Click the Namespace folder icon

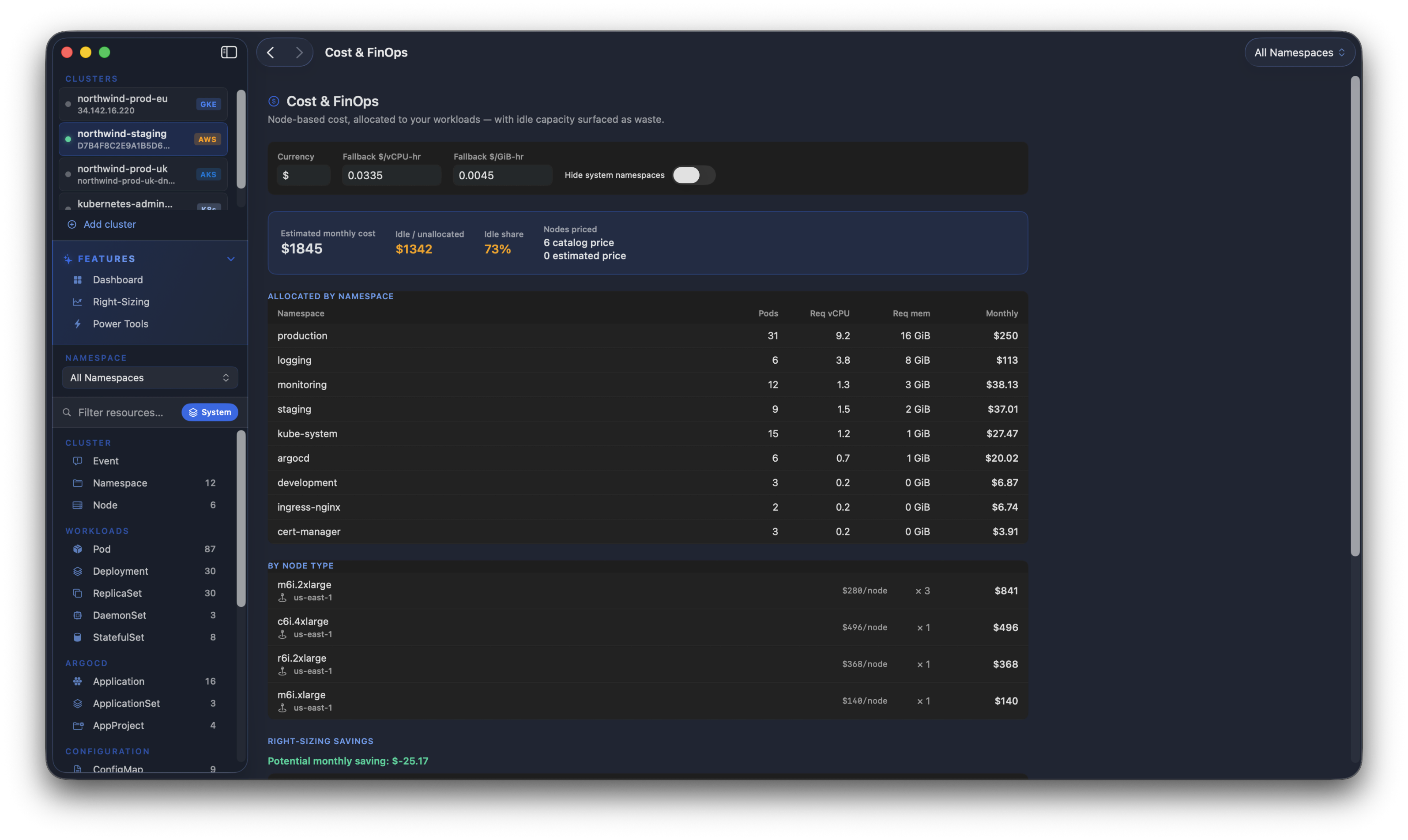pos(78,483)
